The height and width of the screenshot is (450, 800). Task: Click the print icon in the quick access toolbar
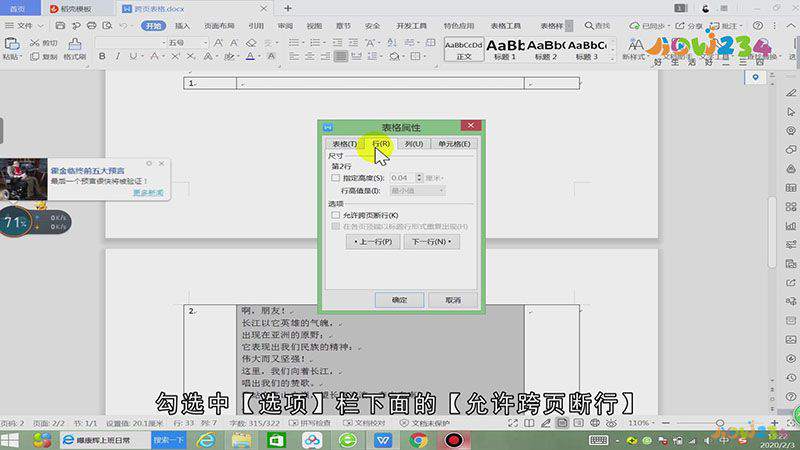click(x=91, y=25)
